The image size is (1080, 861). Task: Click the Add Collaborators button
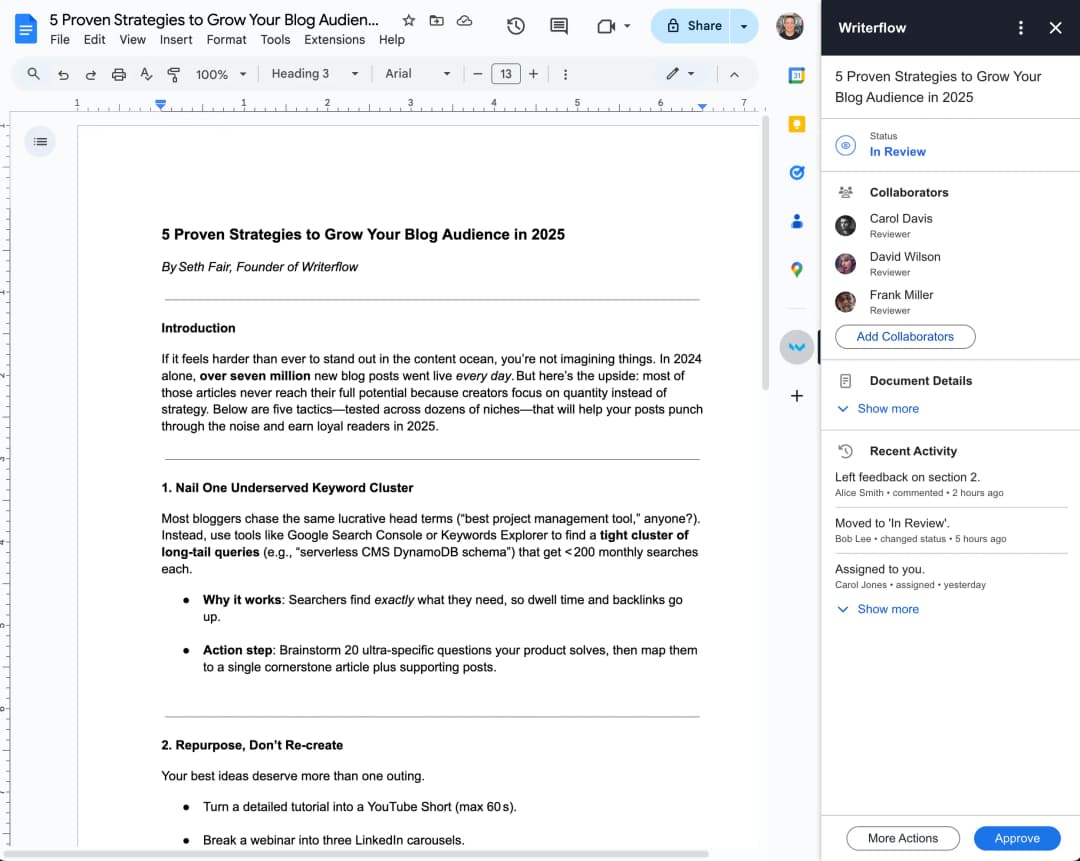904,337
